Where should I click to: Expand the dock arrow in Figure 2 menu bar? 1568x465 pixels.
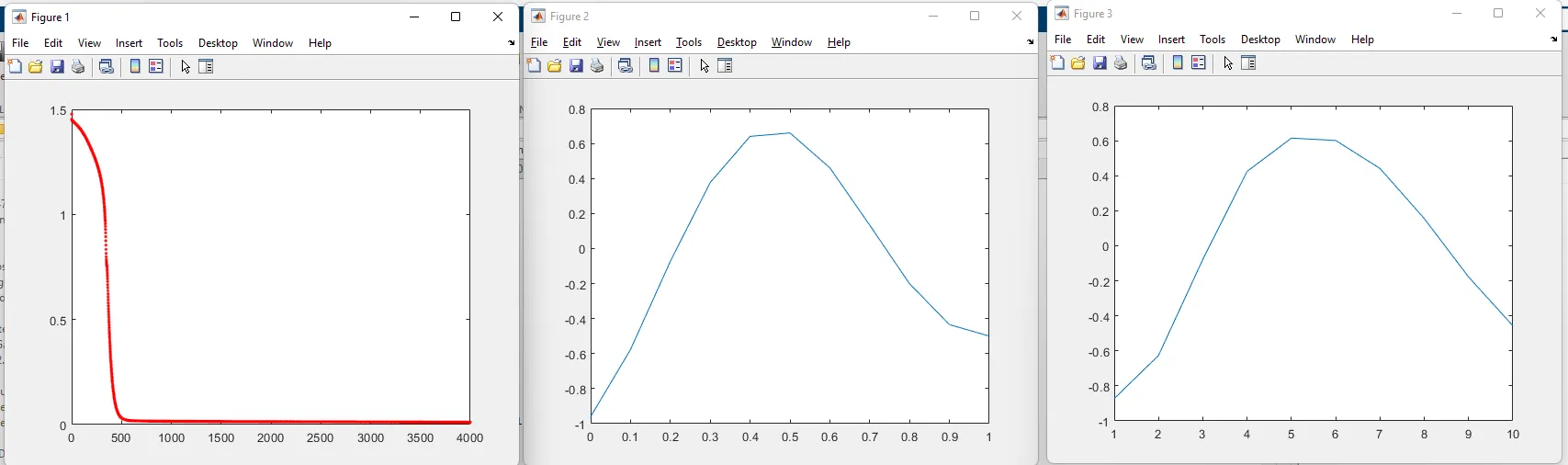(x=1030, y=42)
